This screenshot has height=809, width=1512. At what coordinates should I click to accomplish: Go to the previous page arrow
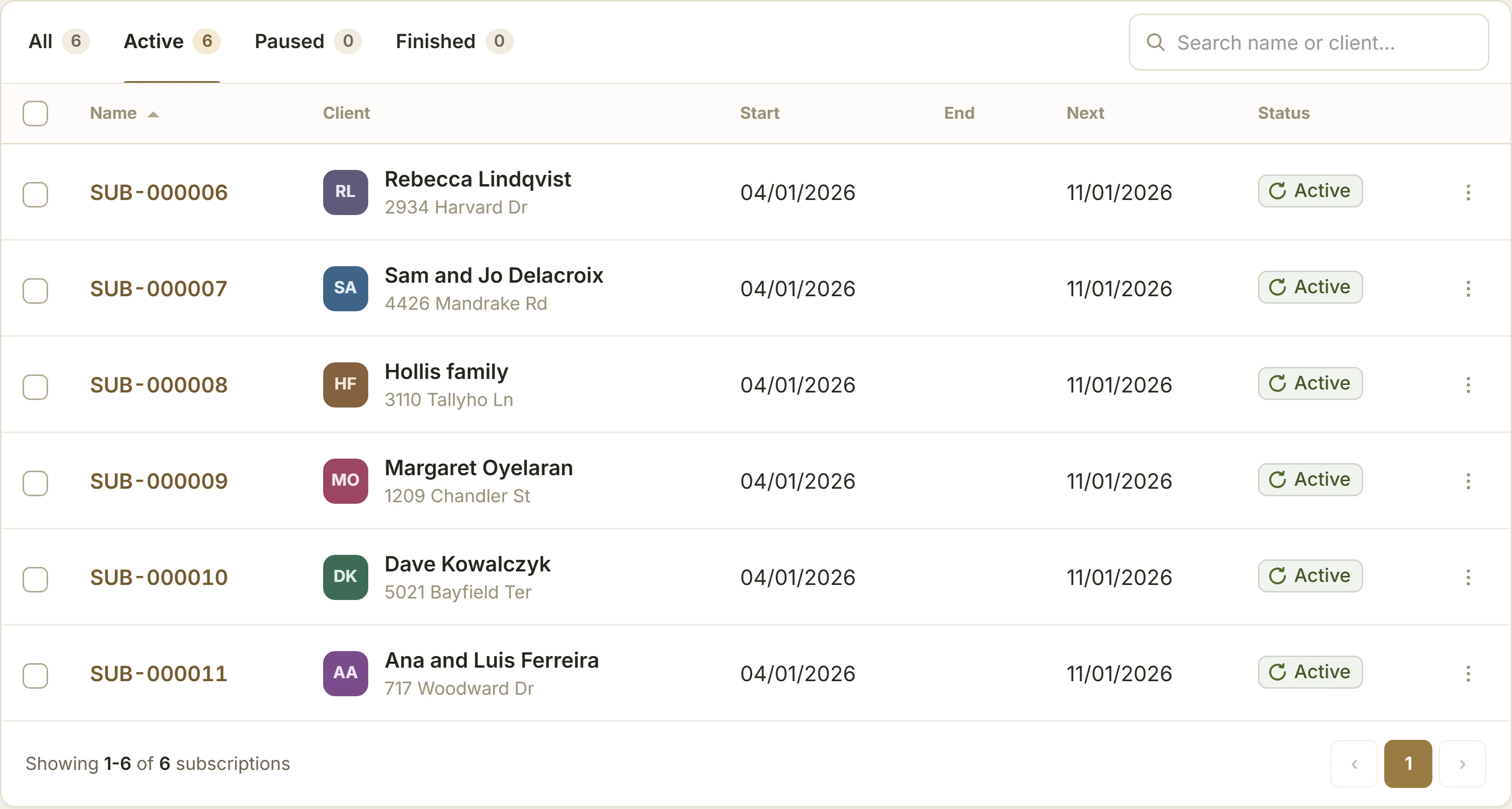1354,764
